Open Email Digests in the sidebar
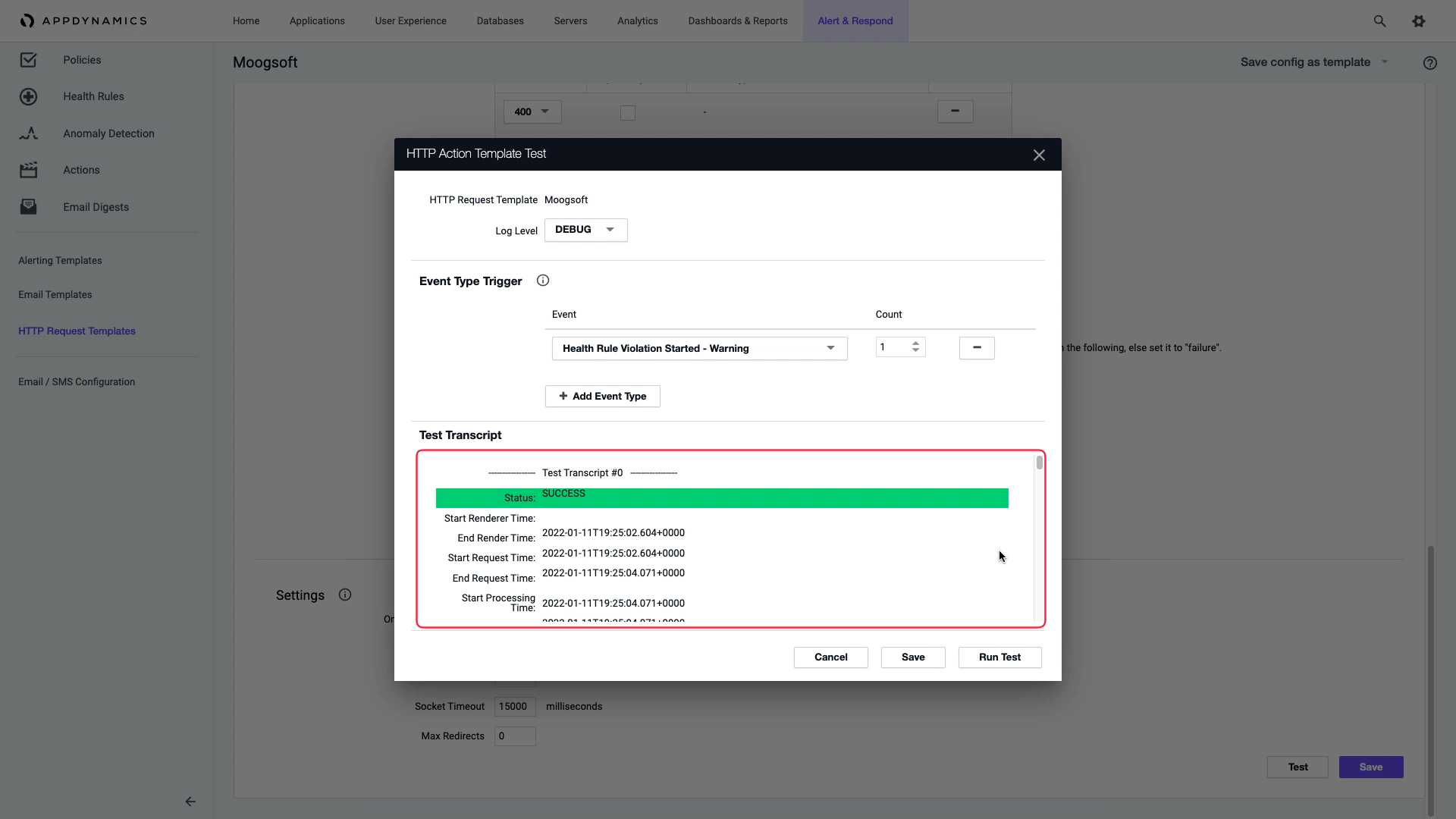Image resolution: width=1456 pixels, height=819 pixels. (x=96, y=207)
